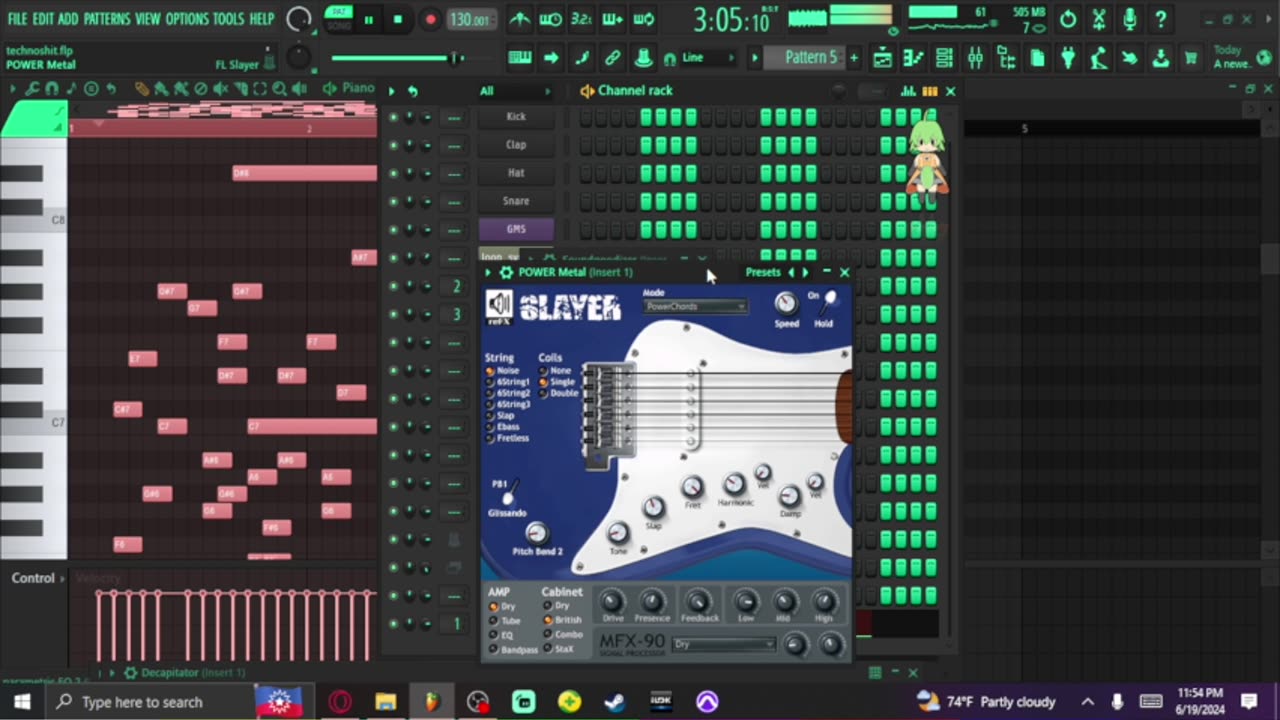This screenshot has width=1280, height=720.
Task: Open POWER Metal plugin gear options
Action: click(506, 272)
